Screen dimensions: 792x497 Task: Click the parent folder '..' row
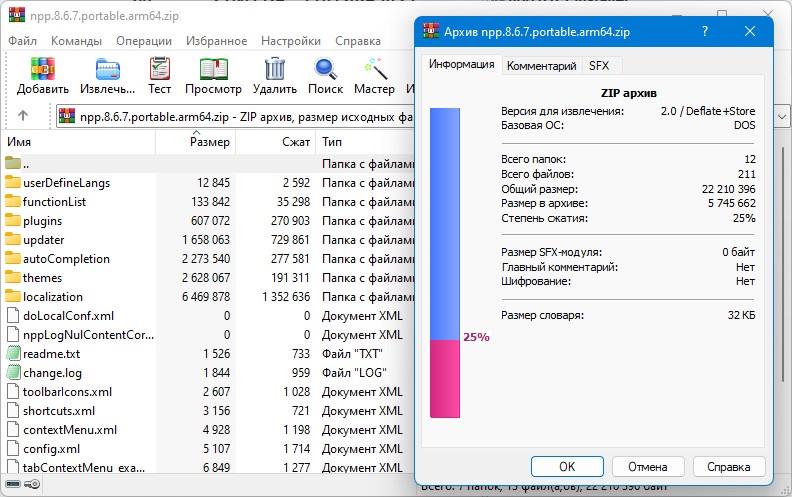coord(209,163)
